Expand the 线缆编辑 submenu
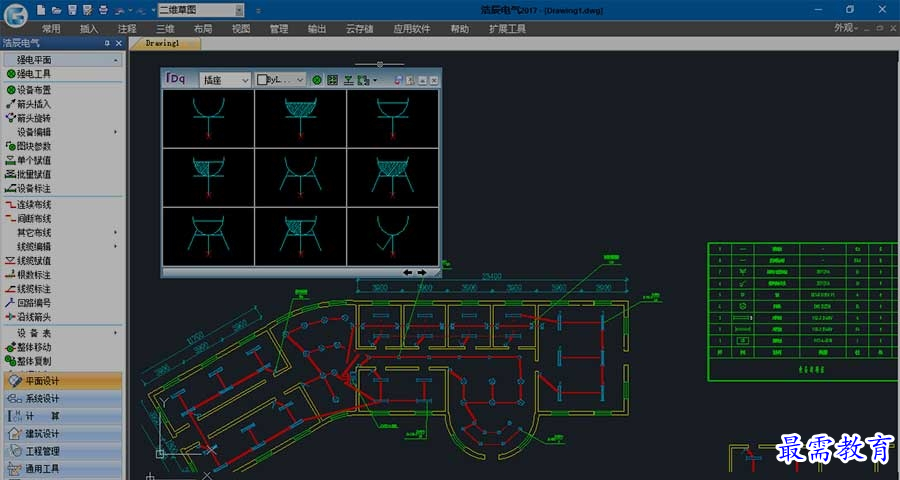The width and height of the screenshot is (900, 480). coord(63,247)
